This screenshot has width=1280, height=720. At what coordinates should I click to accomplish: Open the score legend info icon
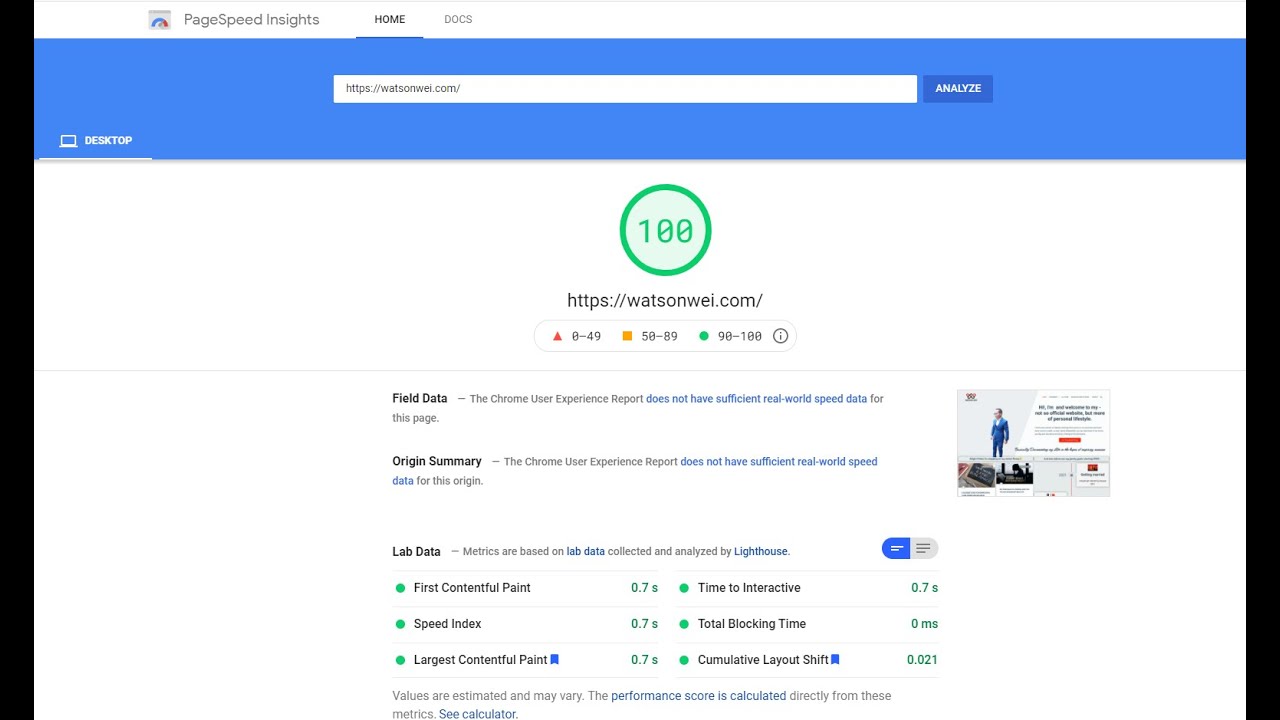[781, 336]
